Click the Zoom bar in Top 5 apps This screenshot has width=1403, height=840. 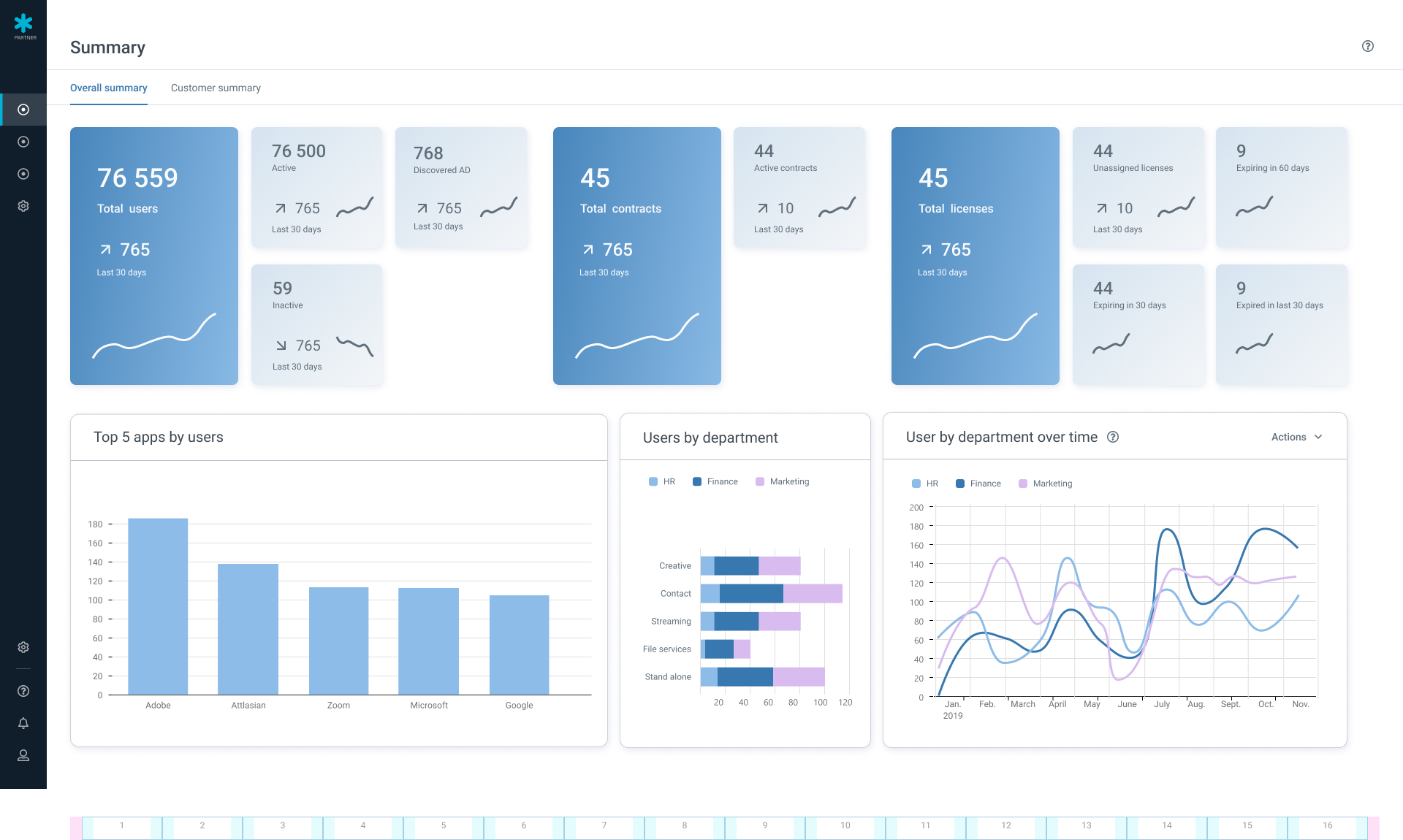(x=338, y=641)
